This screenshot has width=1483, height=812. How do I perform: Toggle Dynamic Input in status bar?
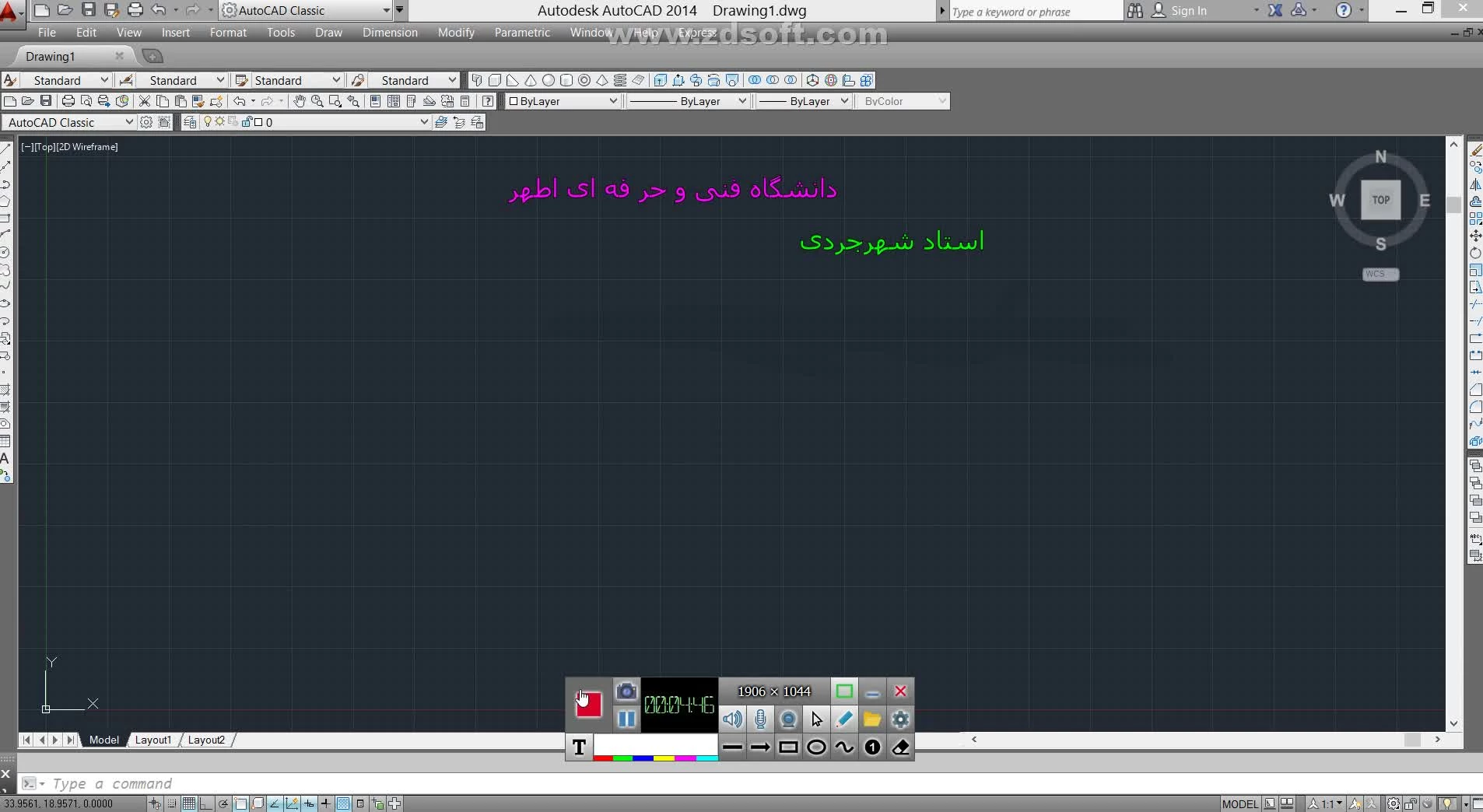[309, 803]
